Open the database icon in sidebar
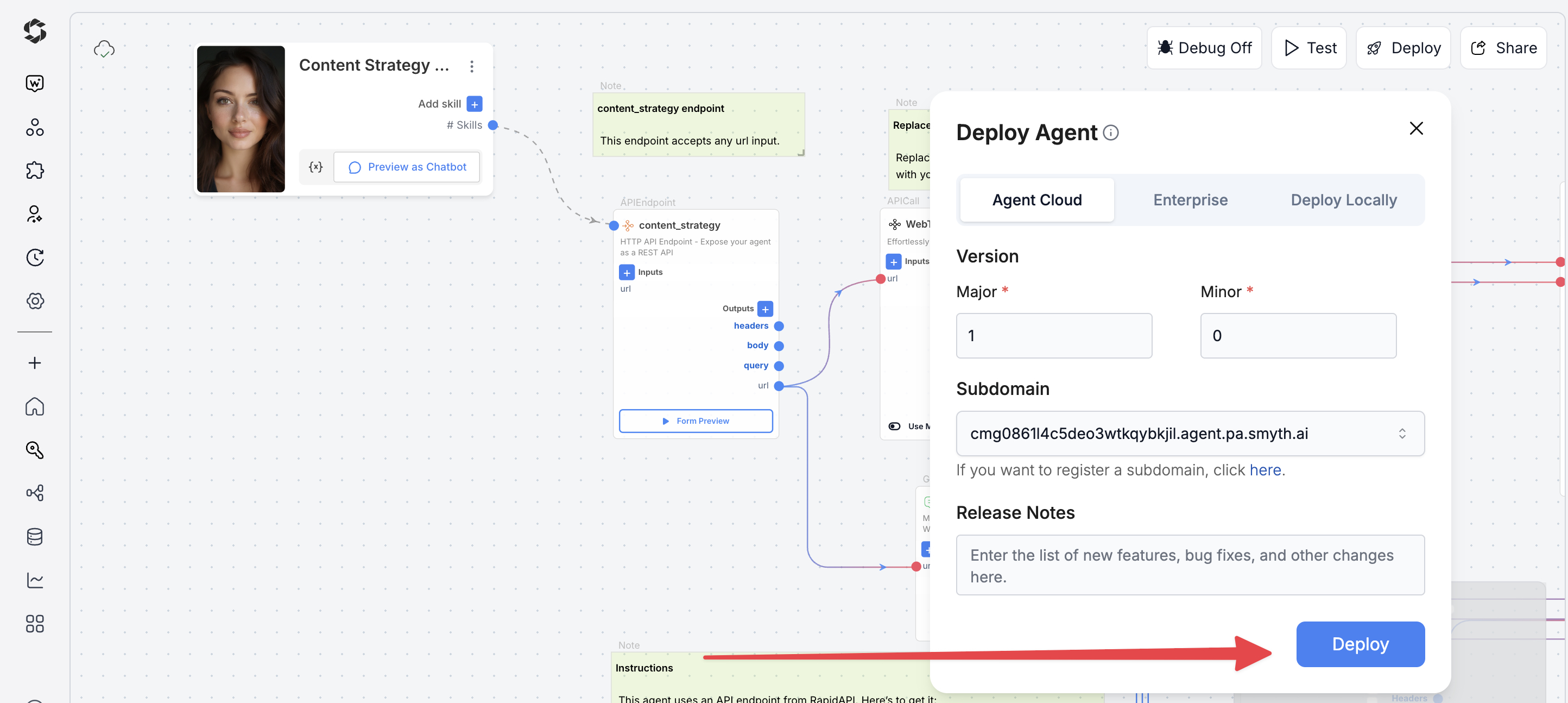 [35, 536]
